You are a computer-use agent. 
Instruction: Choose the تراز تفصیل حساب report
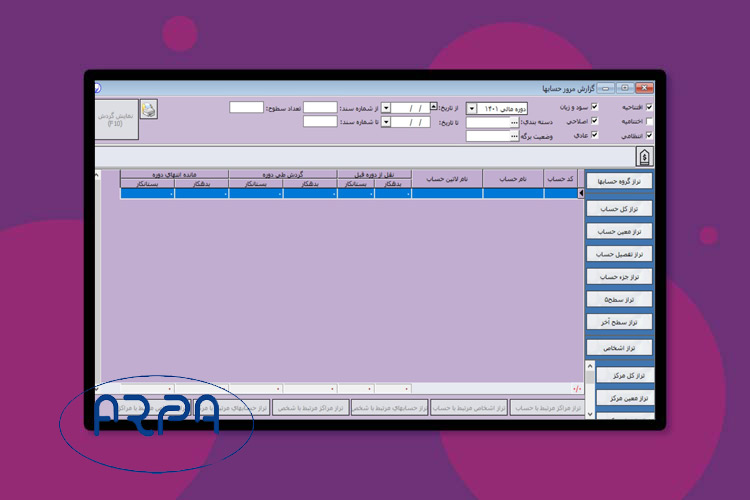tap(618, 255)
